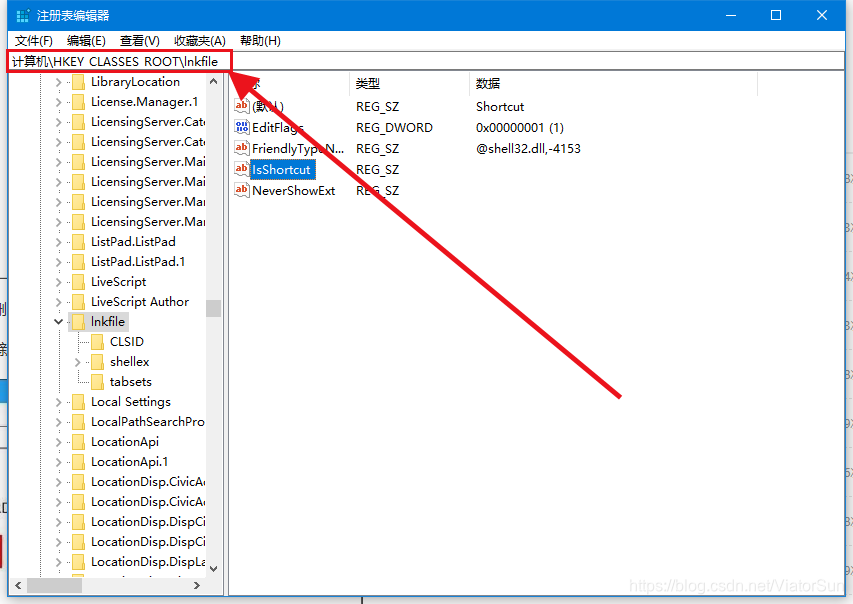Select the IsShortcut string value icon

pos(242,169)
